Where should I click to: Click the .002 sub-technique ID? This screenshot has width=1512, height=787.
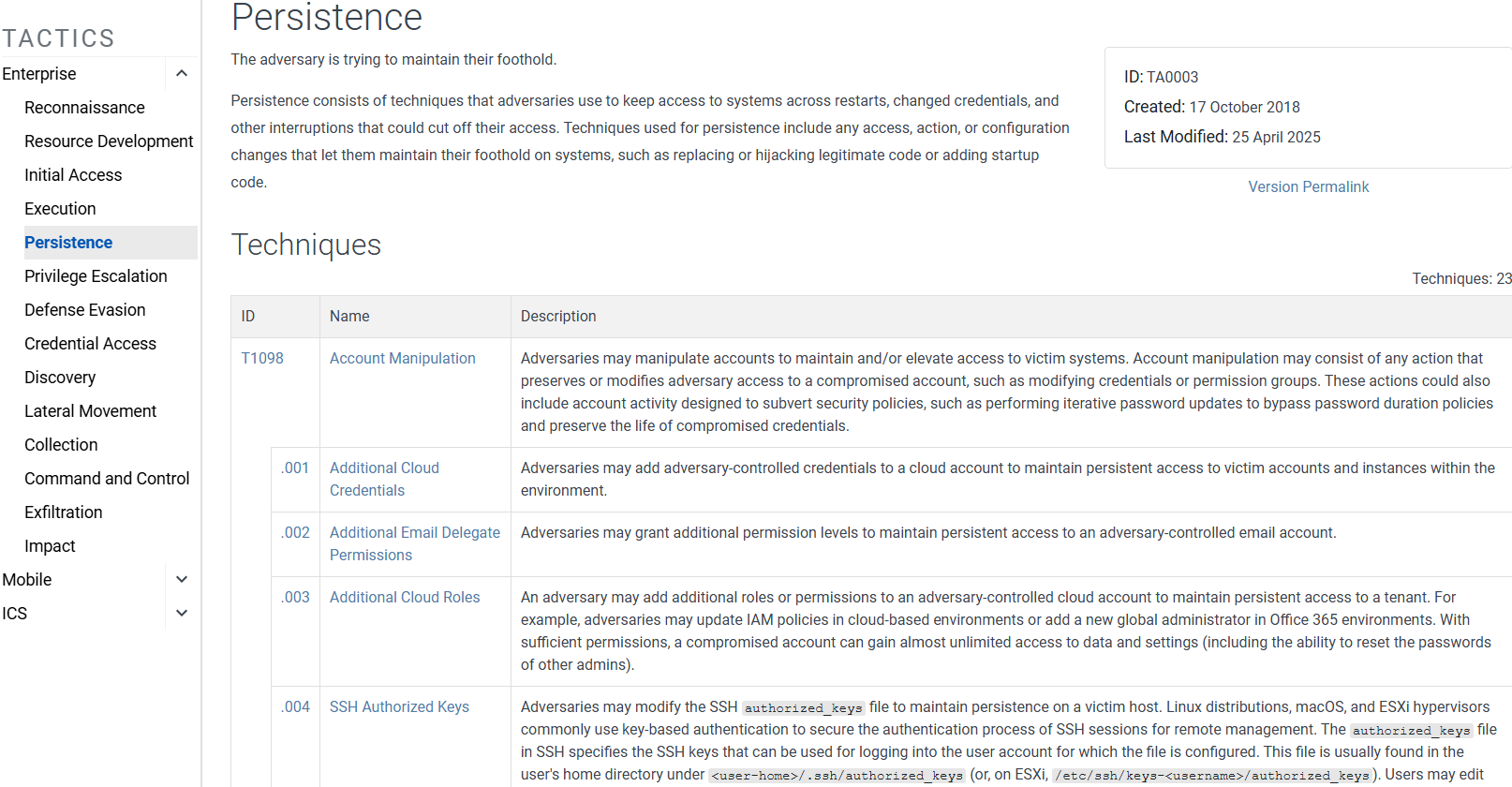click(296, 533)
